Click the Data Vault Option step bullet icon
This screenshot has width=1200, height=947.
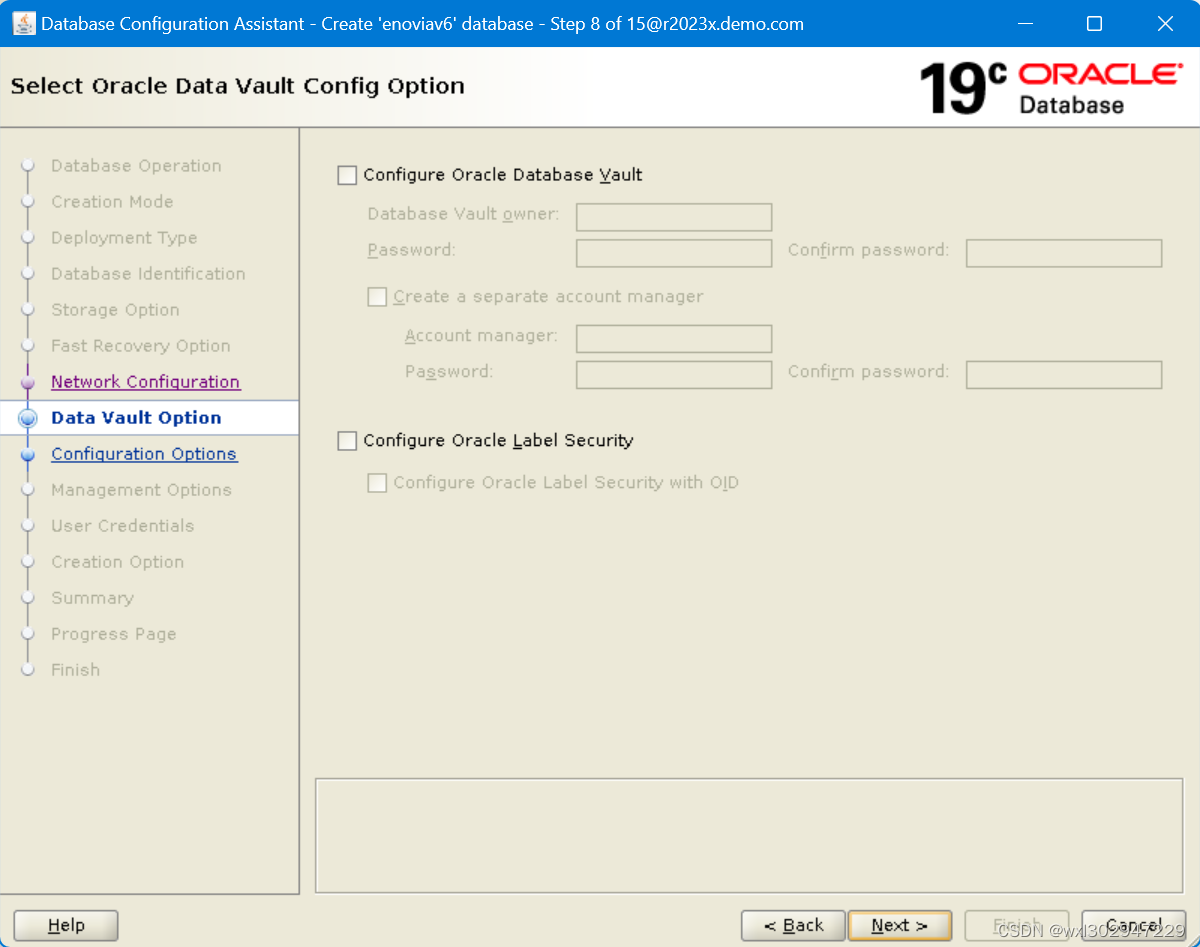click(28, 419)
